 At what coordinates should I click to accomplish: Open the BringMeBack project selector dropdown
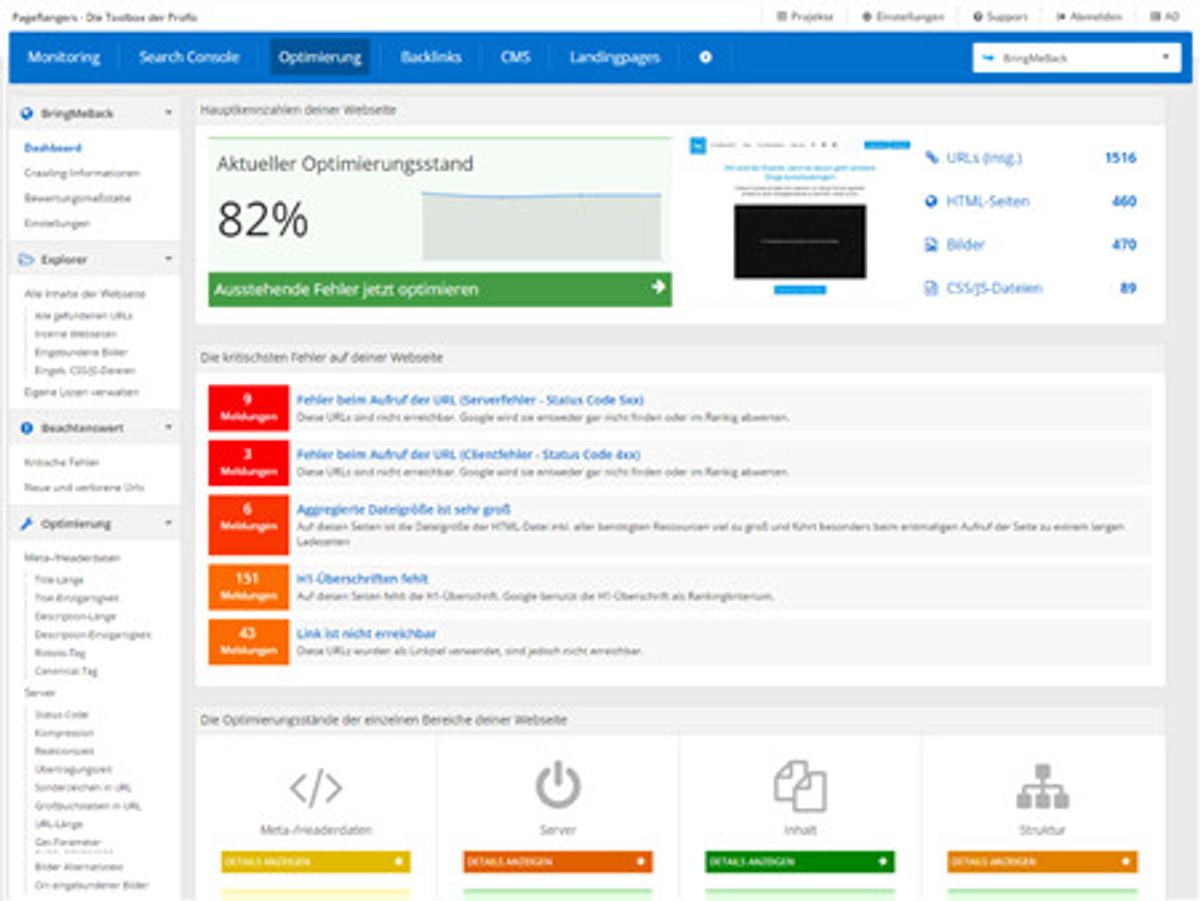(1075, 58)
